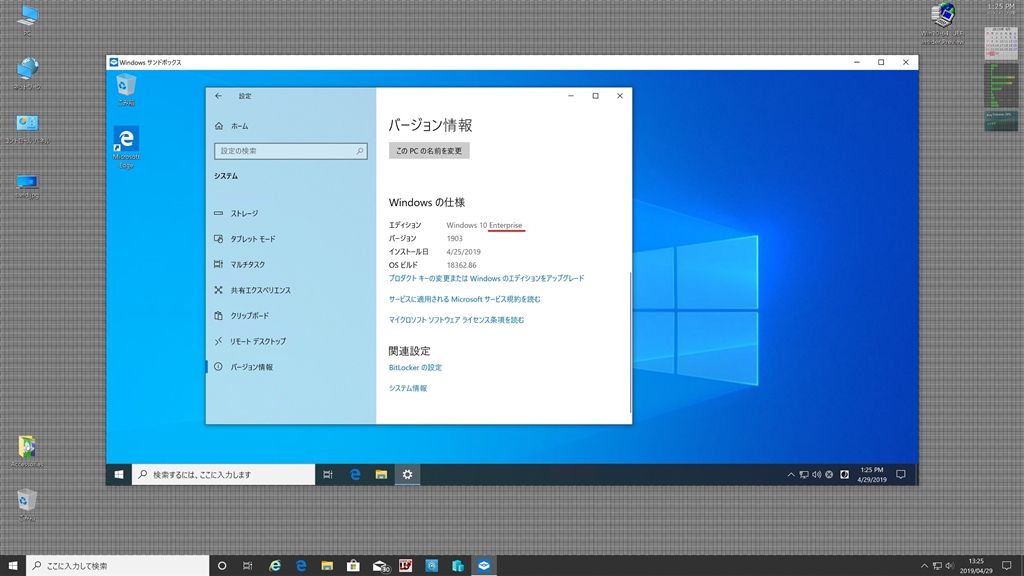1024x576 pixels.
Task: Maximize the Settings window
Action: click(x=595, y=96)
